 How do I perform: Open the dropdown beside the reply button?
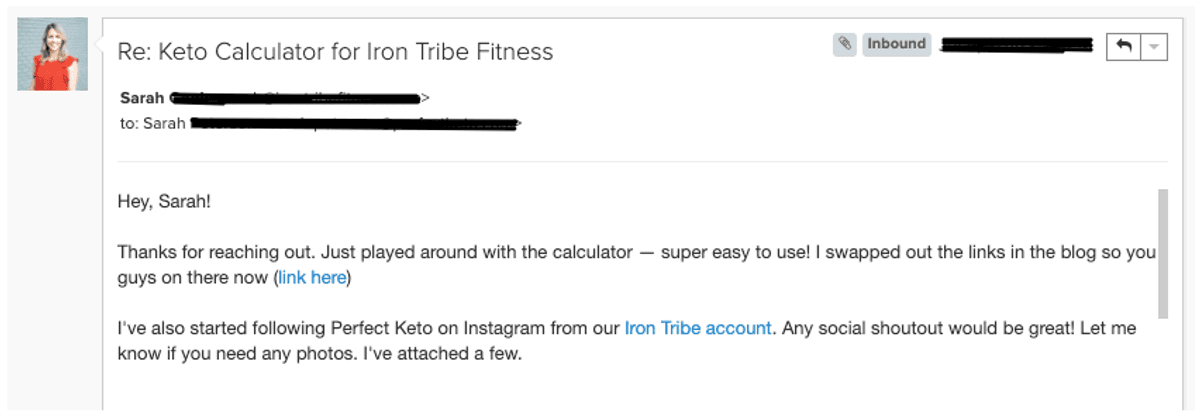pyautogui.click(x=1154, y=46)
